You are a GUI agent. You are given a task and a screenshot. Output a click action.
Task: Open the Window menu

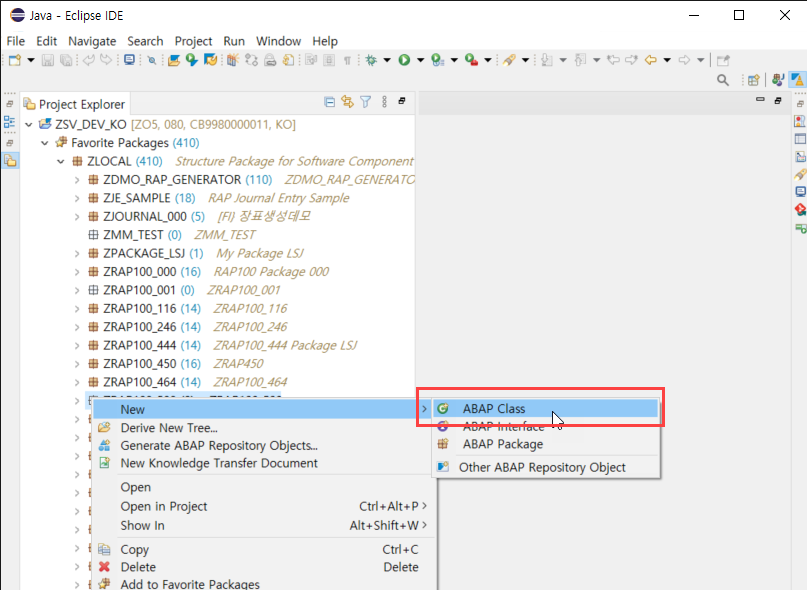pyautogui.click(x=278, y=41)
